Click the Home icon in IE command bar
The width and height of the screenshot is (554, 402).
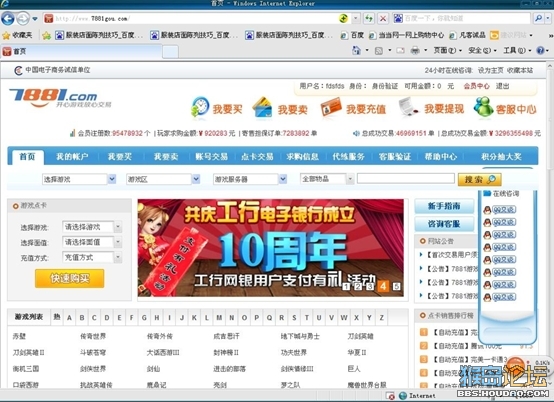tap(356, 51)
